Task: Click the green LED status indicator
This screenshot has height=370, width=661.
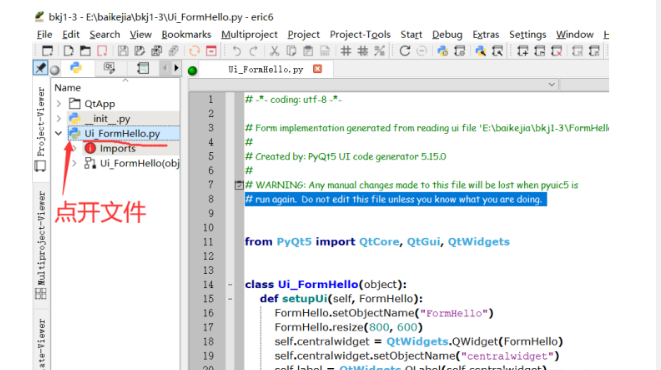Action: [x=193, y=70]
